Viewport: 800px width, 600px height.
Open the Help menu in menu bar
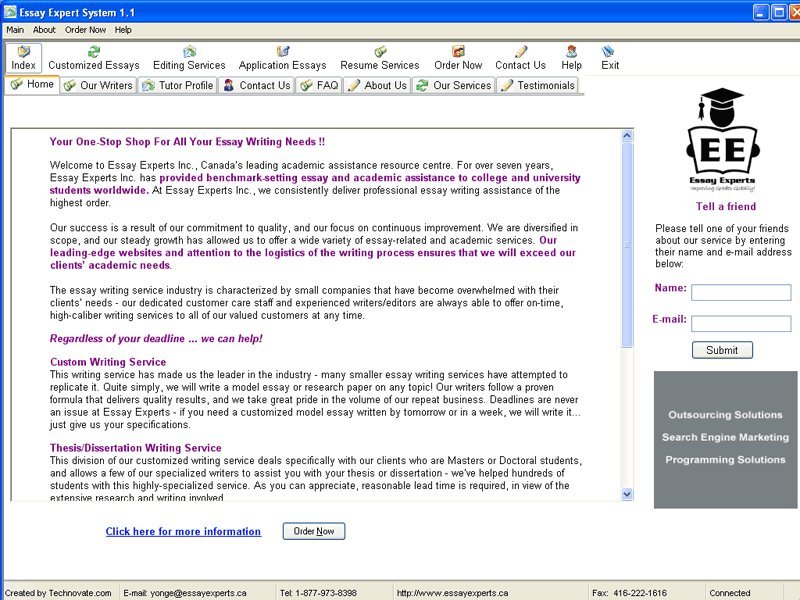[123, 30]
